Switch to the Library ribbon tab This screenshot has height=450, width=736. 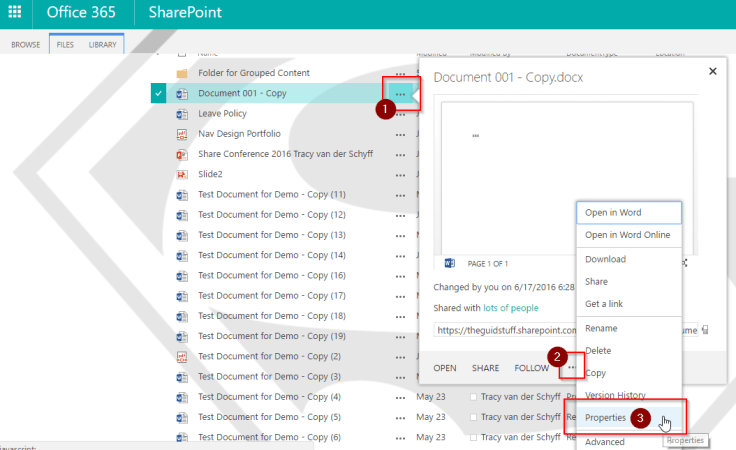pos(102,45)
